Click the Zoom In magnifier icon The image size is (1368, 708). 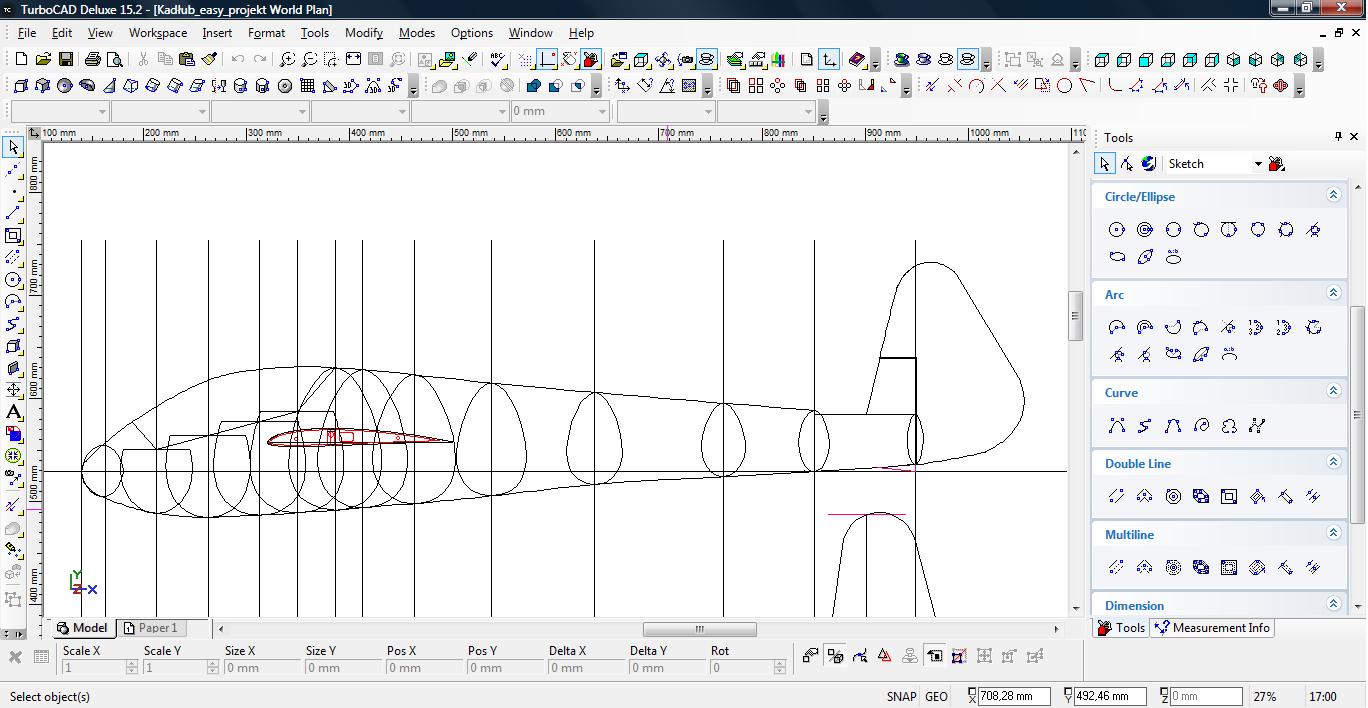click(287, 60)
